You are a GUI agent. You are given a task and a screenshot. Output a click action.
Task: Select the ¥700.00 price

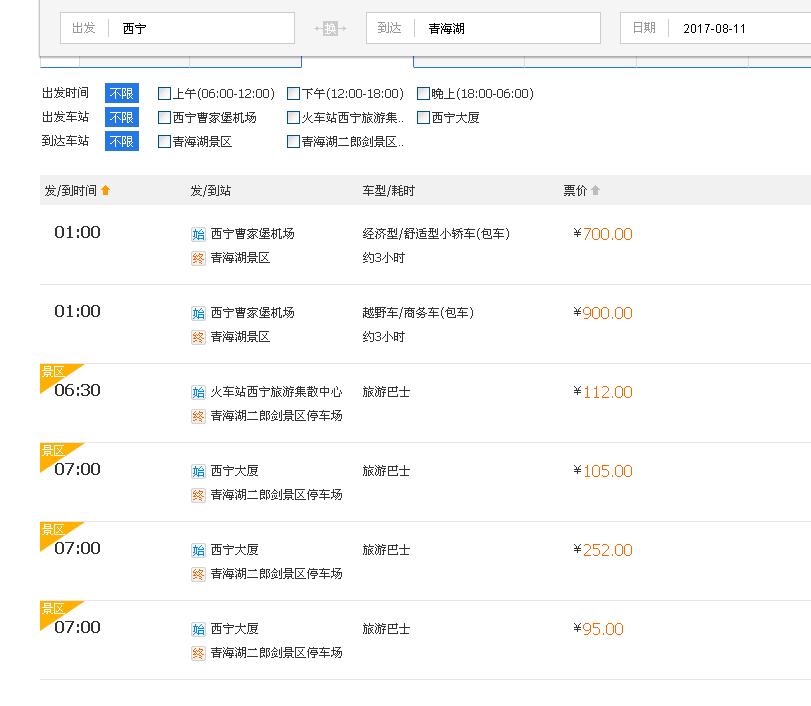(x=603, y=234)
